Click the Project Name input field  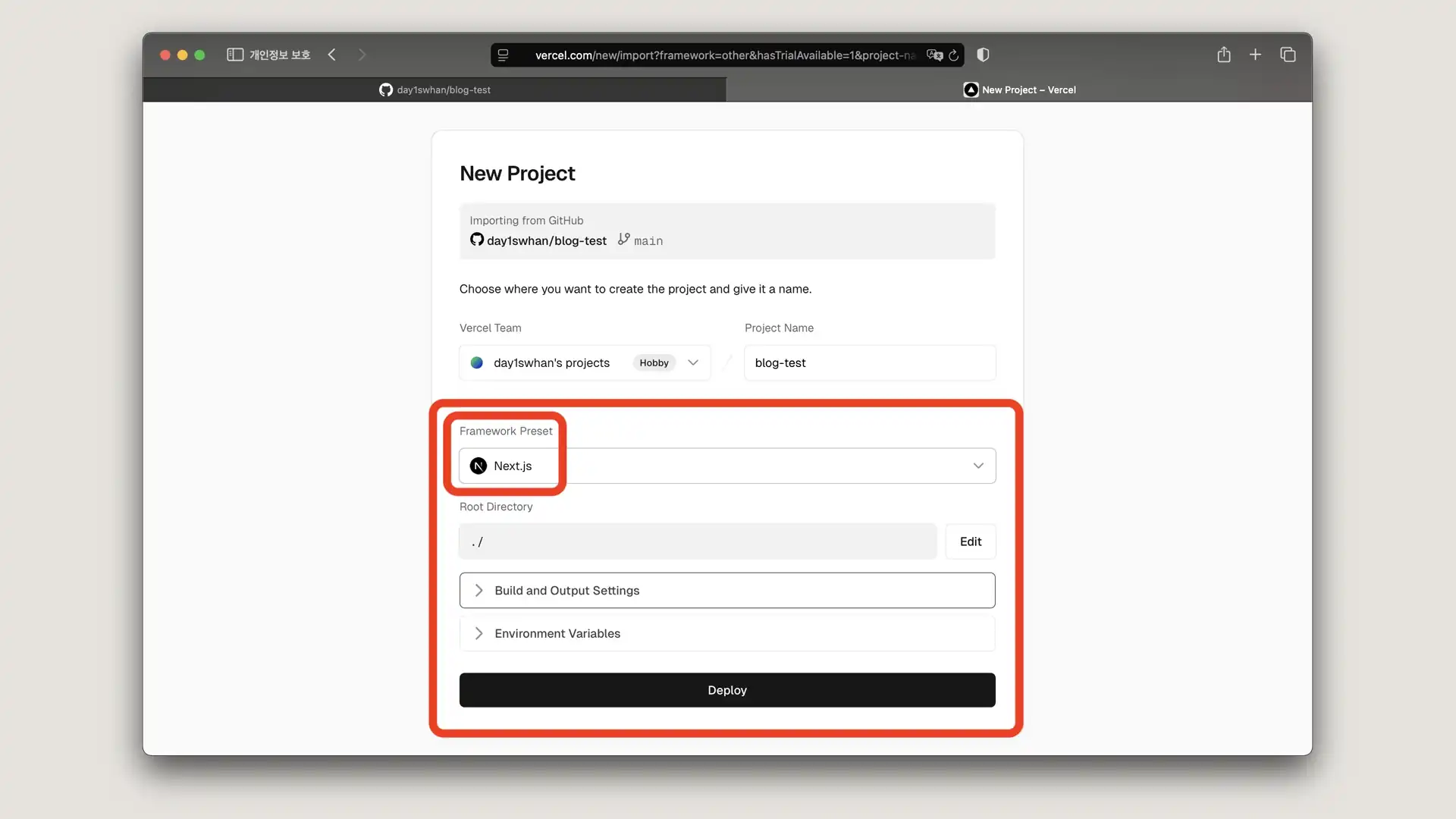[x=870, y=362]
